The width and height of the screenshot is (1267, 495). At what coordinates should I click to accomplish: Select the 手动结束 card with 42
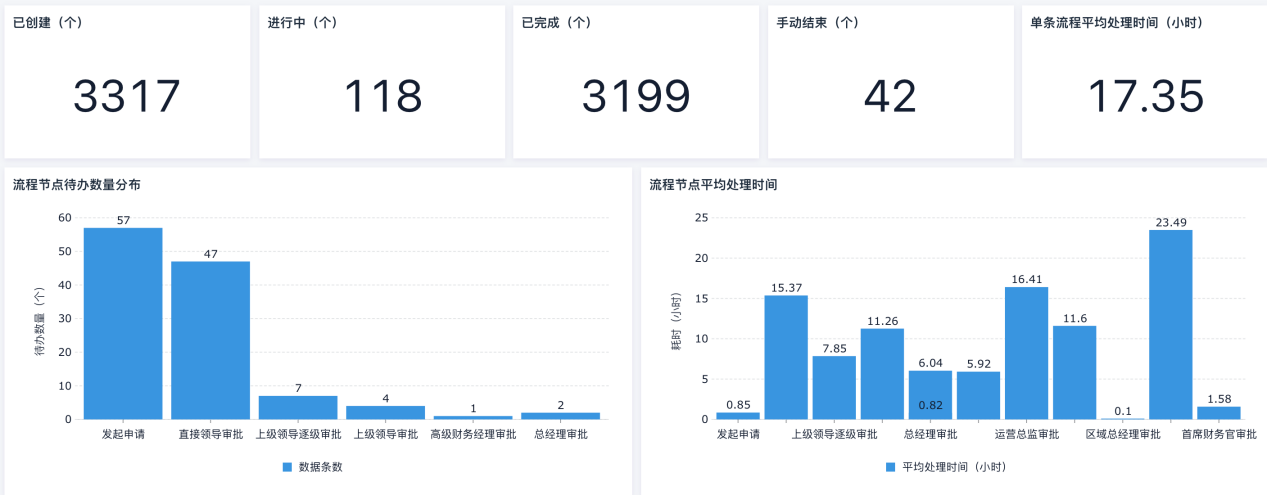(x=890, y=96)
